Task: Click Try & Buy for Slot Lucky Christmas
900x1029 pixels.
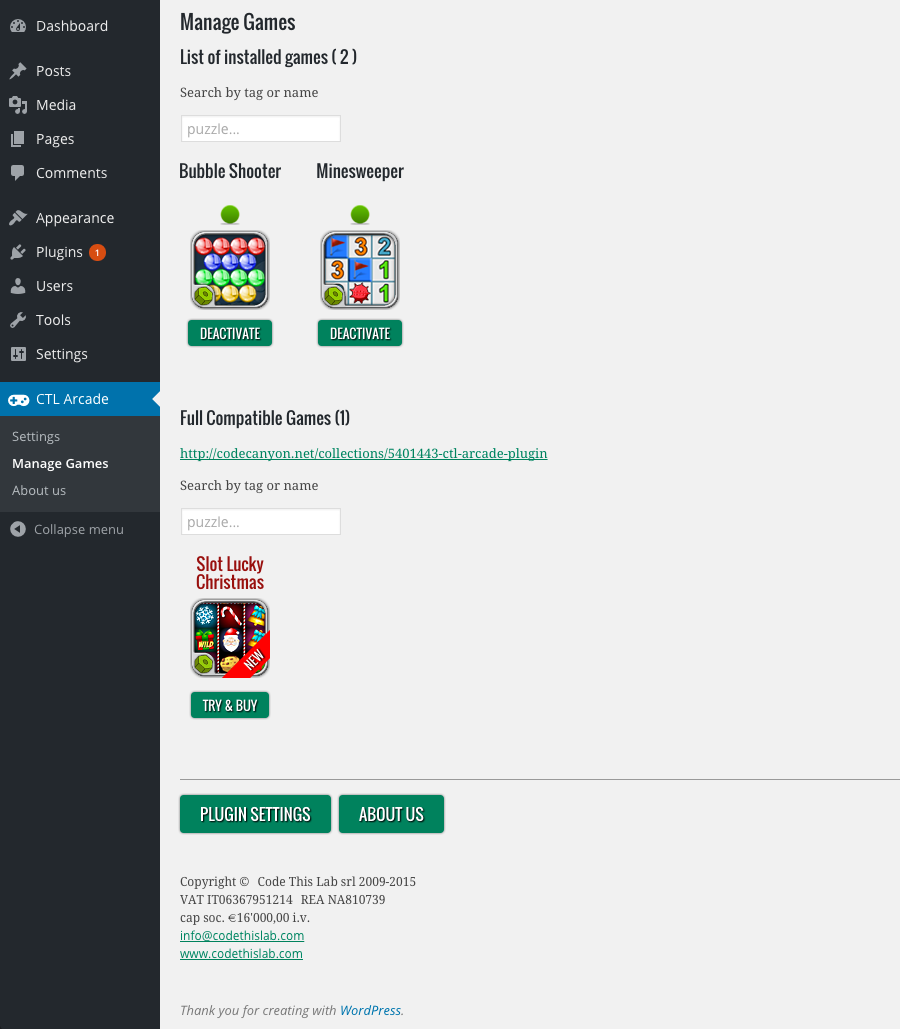Action: [230, 705]
